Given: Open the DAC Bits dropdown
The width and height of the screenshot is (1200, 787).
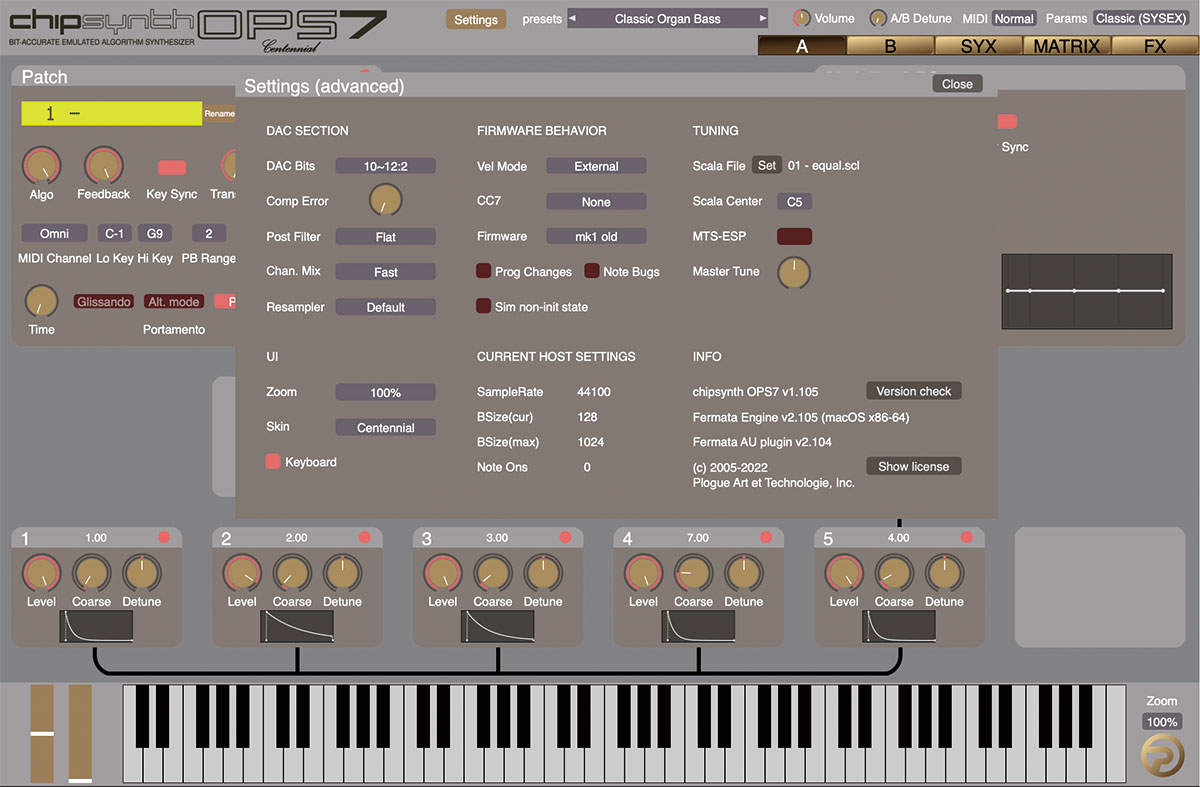Looking at the screenshot, I should [x=385, y=165].
